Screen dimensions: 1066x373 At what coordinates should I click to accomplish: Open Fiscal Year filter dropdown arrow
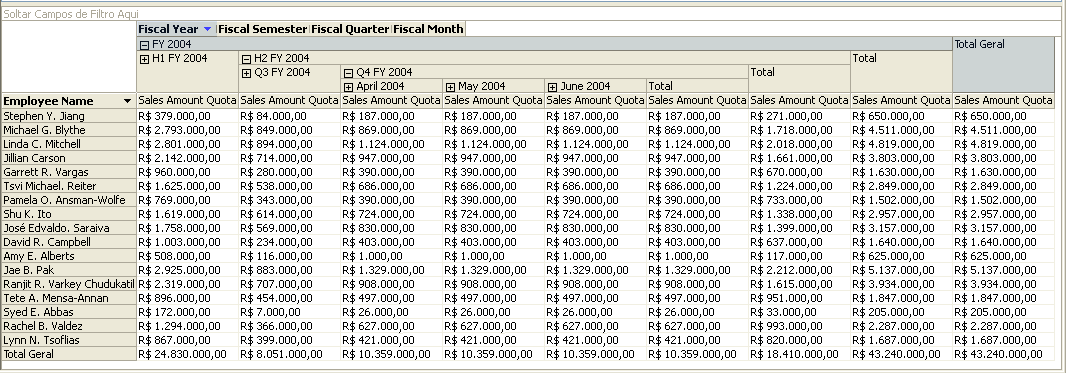pos(207,29)
